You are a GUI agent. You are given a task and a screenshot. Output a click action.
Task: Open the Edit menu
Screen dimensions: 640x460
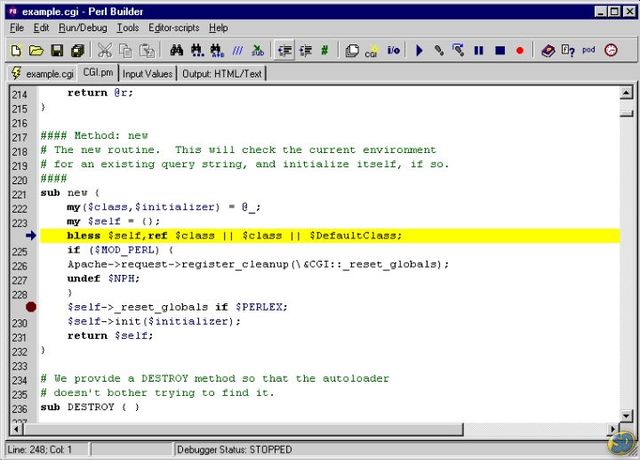point(41,28)
